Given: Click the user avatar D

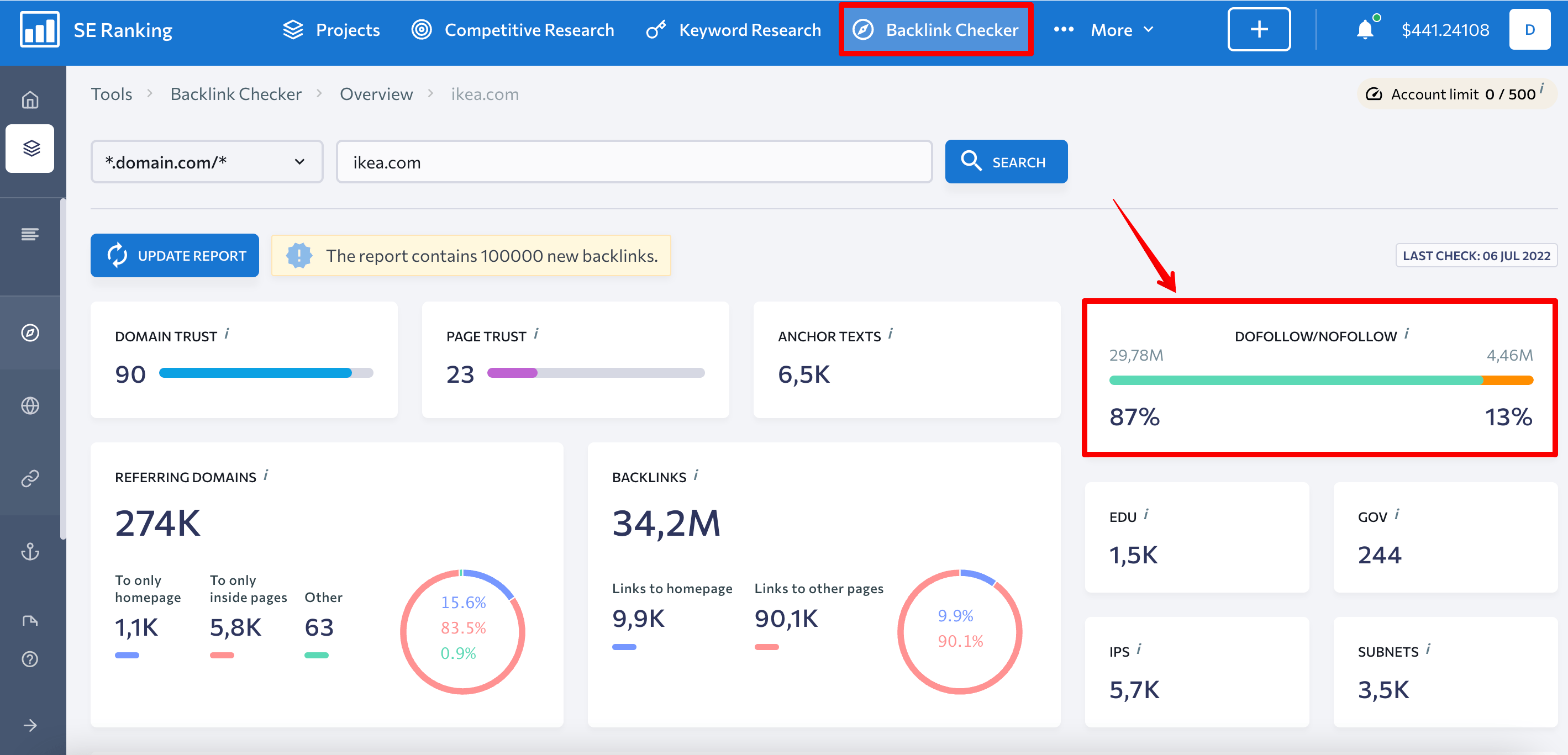Looking at the screenshot, I should pos(1530,29).
